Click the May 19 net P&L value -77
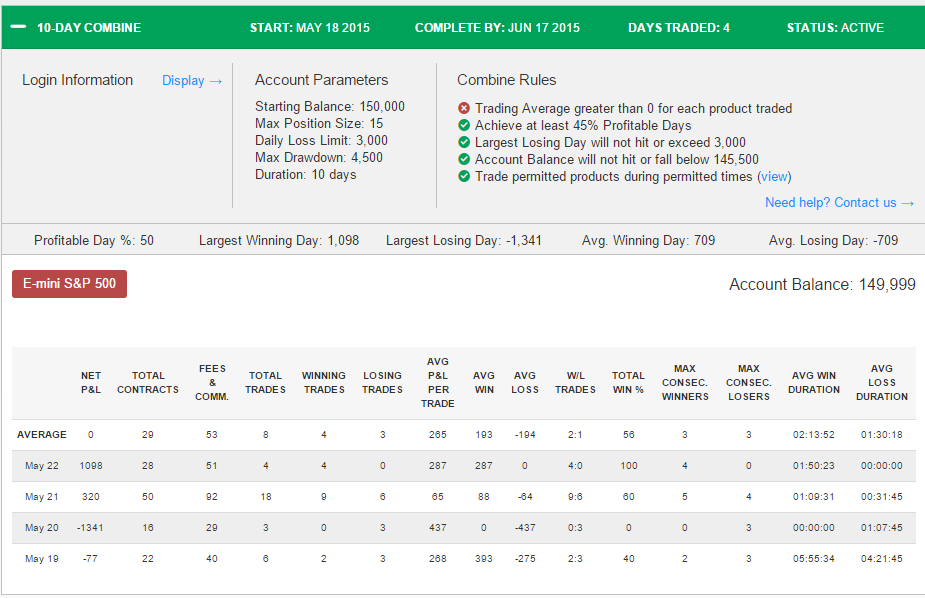The height and width of the screenshot is (598, 925). 91,558
